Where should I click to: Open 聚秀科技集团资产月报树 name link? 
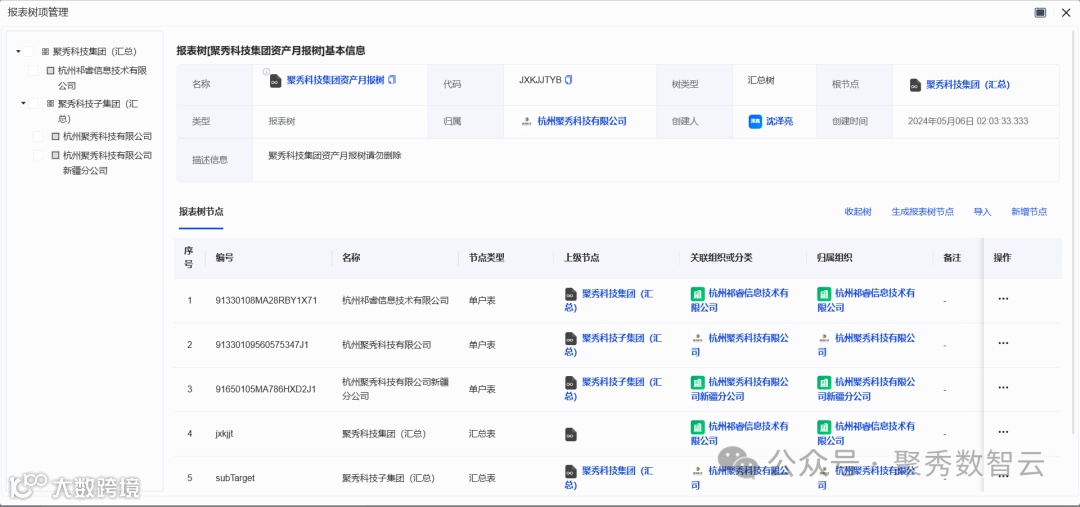[335, 80]
